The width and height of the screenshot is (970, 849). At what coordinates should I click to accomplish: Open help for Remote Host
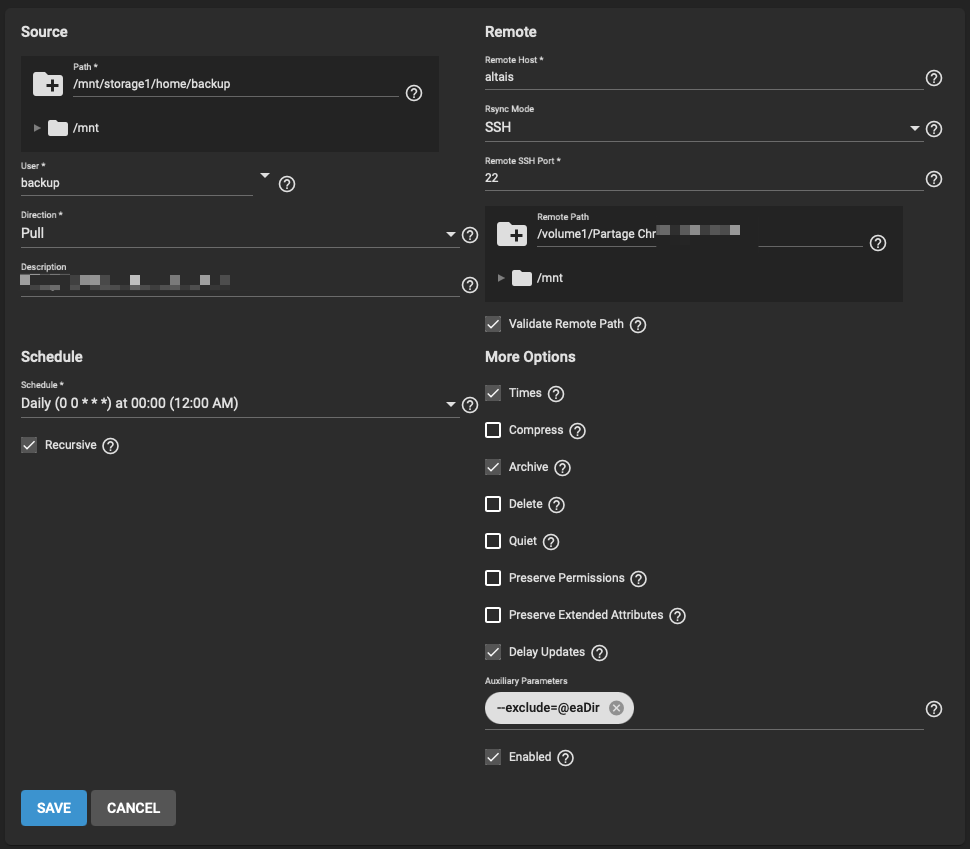tap(934, 78)
